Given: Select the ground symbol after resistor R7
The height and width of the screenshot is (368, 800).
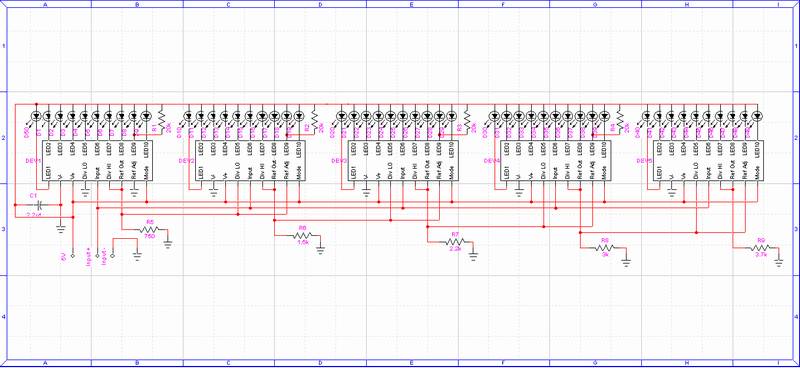Looking at the screenshot, I should (x=473, y=255).
